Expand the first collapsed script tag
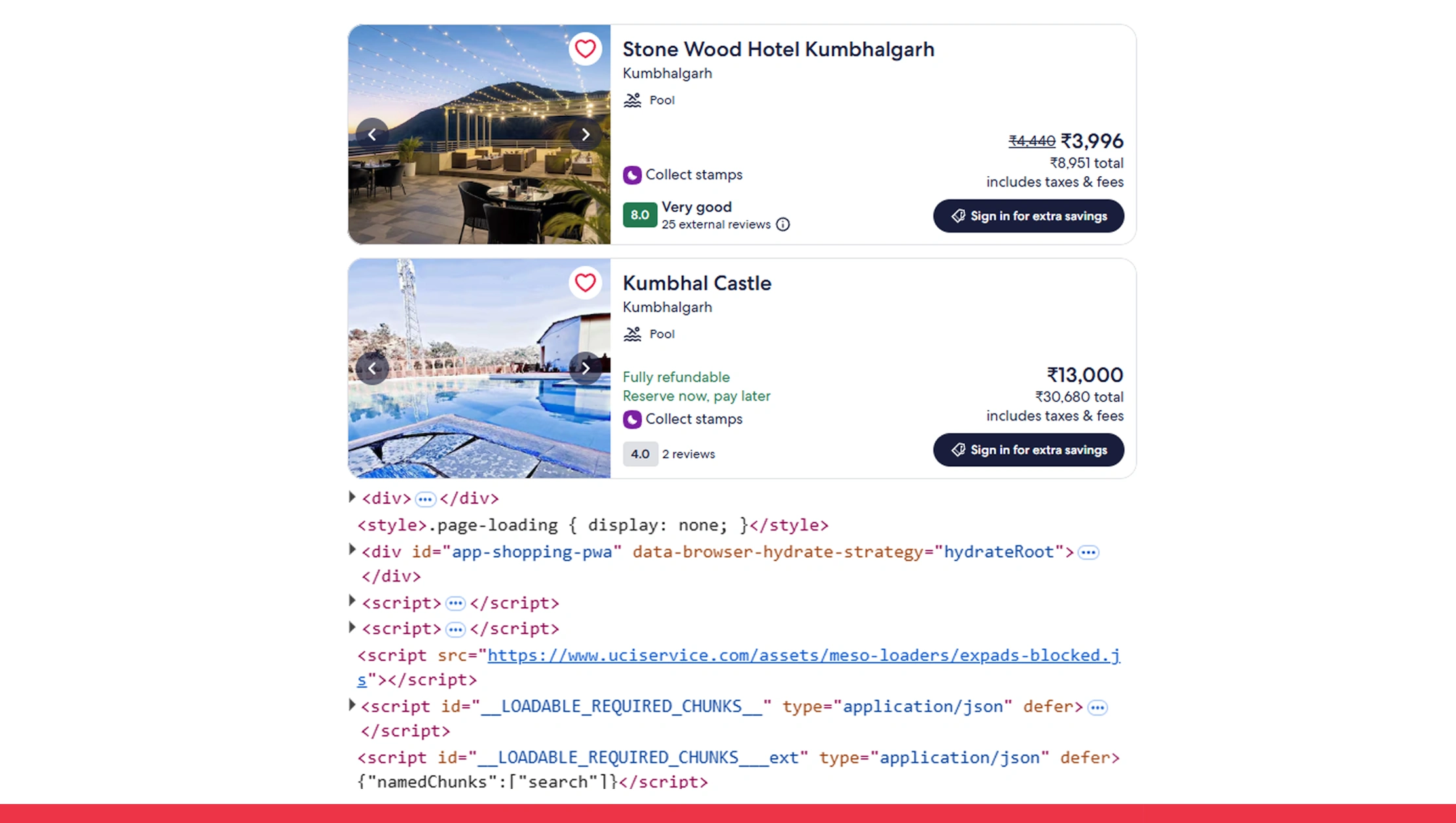This screenshot has width=1456, height=823. [x=352, y=602]
